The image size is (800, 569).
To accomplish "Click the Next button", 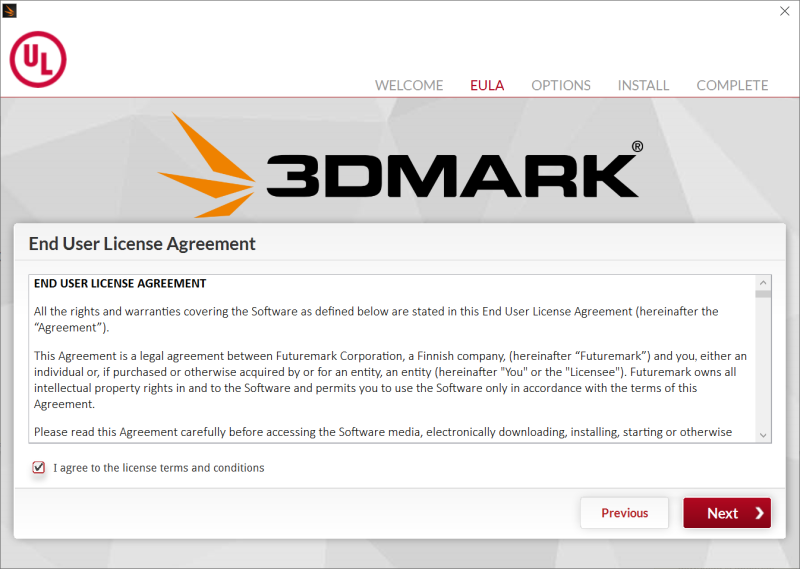I will [727, 513].
